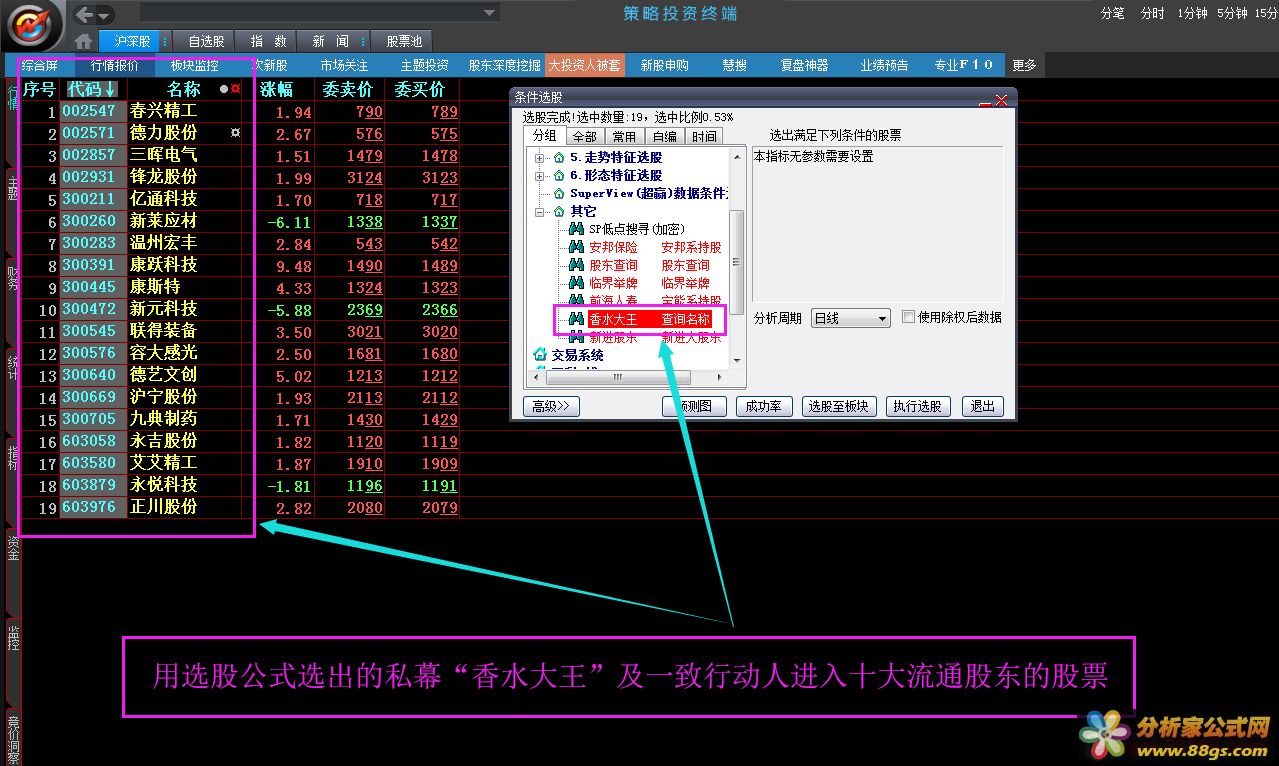This screenshot has width=1279, height=766.
Task: Open the 股东深度挖掘 sub-tab
Action: [504, 65]
